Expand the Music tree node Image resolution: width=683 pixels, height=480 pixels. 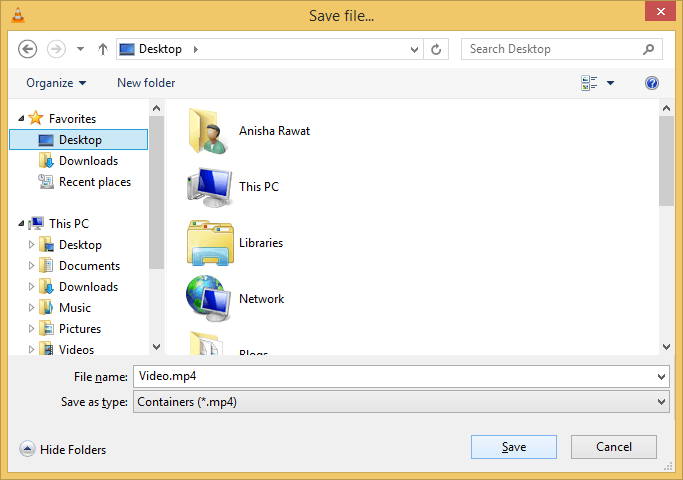(x=31, y=307)
